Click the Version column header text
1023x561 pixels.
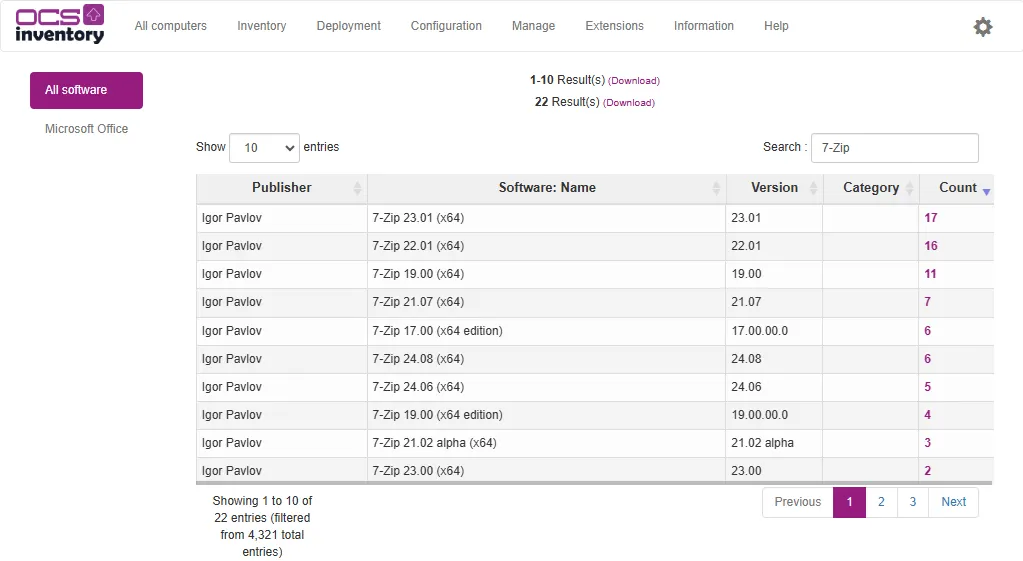[774, 188]
